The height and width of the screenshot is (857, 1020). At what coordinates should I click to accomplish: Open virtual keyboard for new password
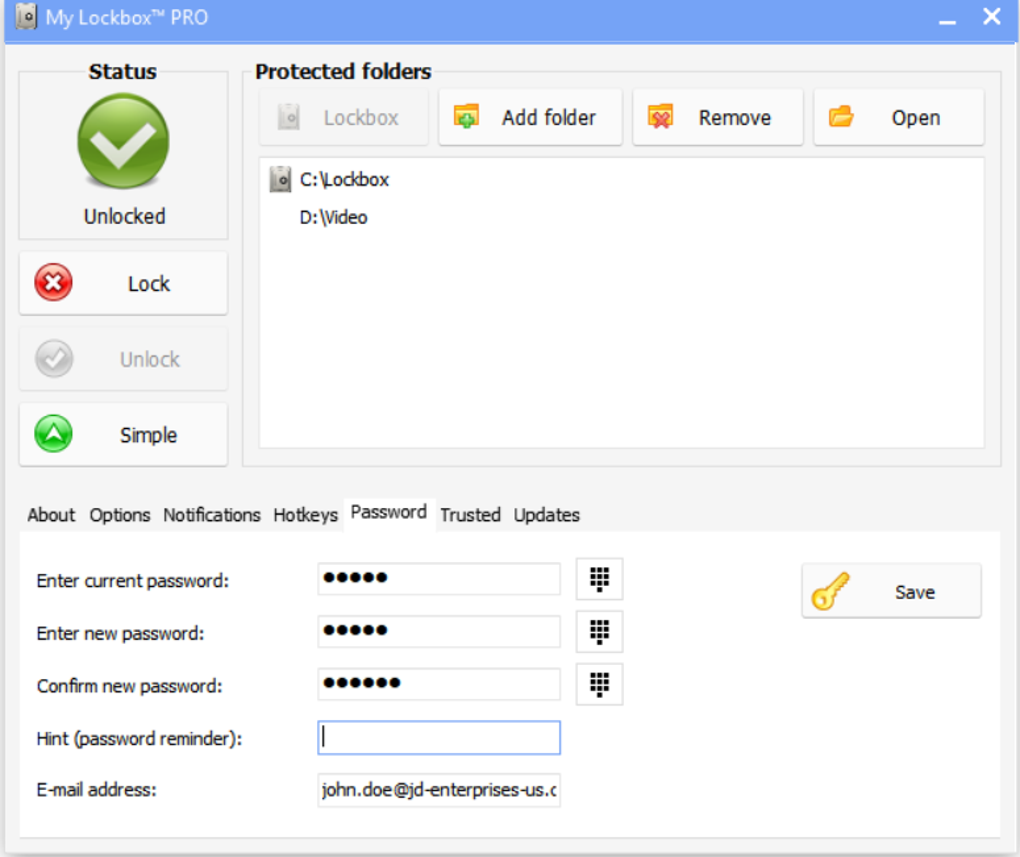pos(599,631)
